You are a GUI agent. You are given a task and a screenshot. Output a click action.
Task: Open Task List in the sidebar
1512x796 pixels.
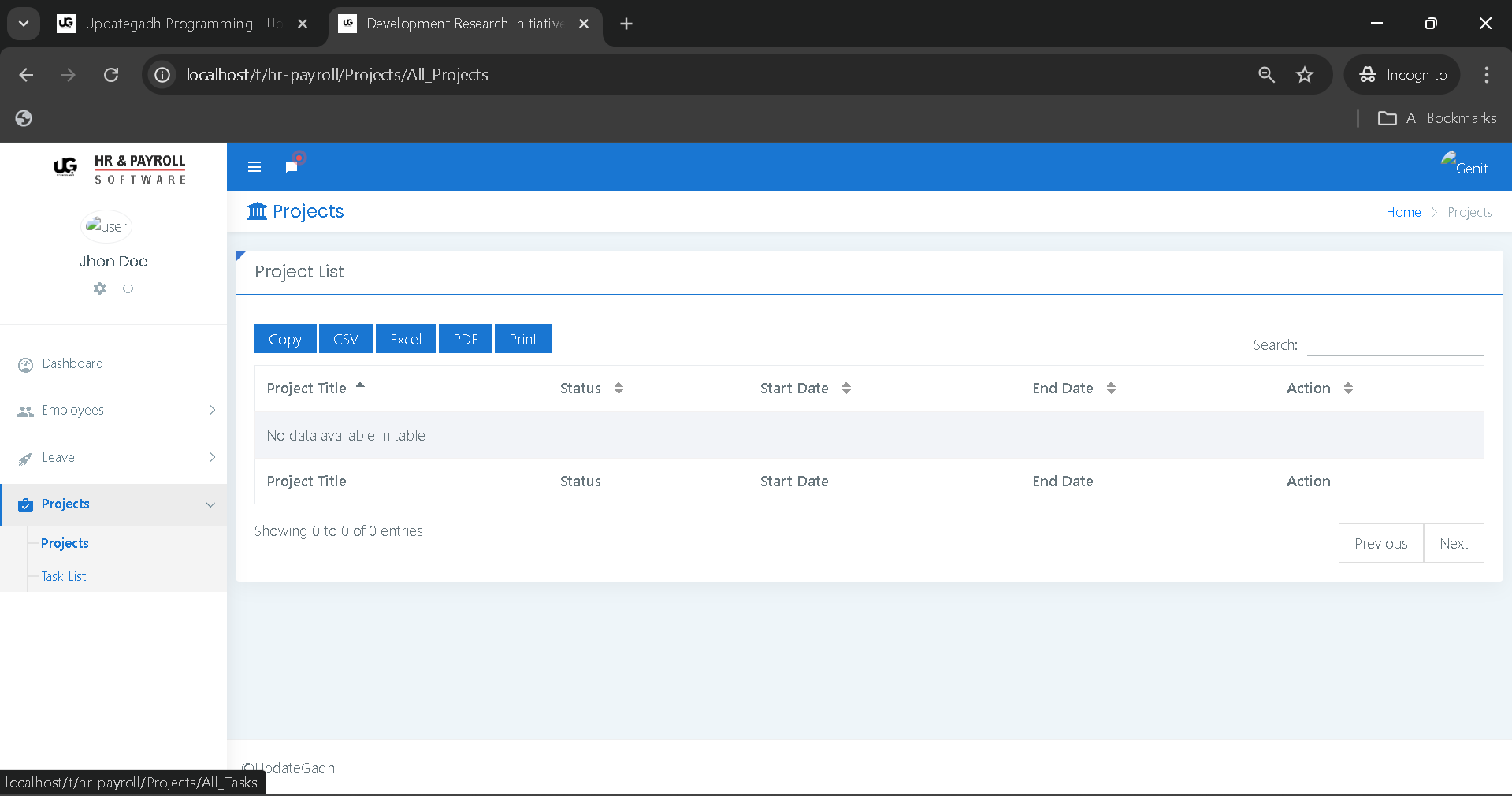[64, 576]
